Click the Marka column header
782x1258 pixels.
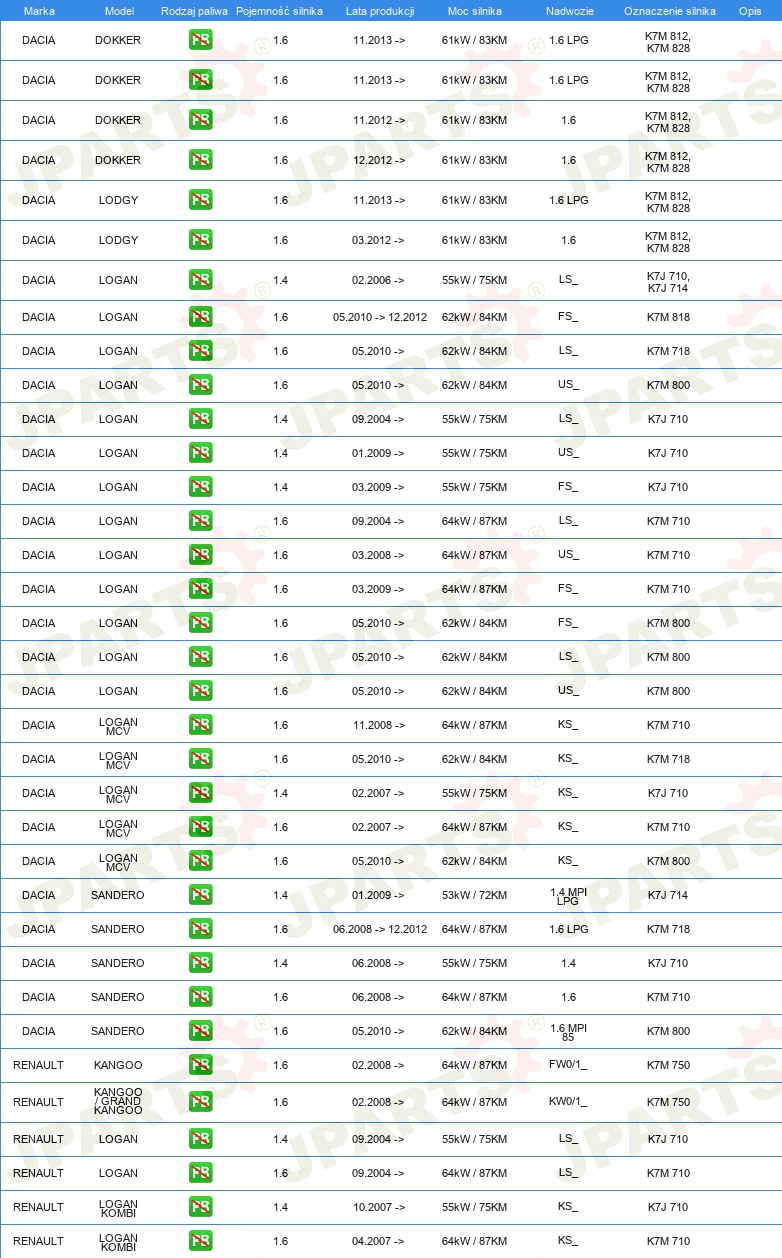pyautogui.click(x=39, y=11)
